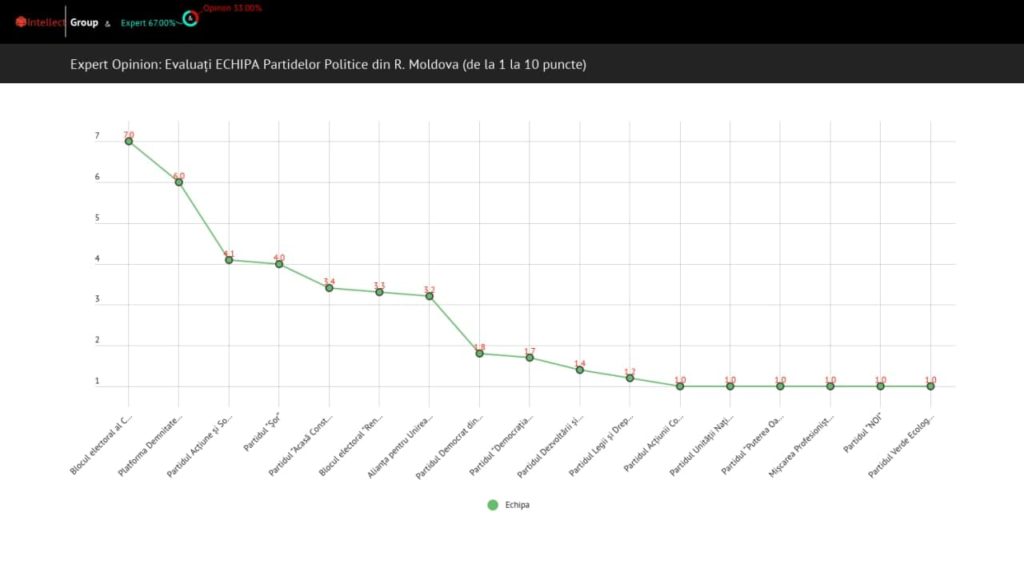The width and height of the screenshot is (1024, 576).
Task: Select the data point with value 1.4
Action: [580, 370]
